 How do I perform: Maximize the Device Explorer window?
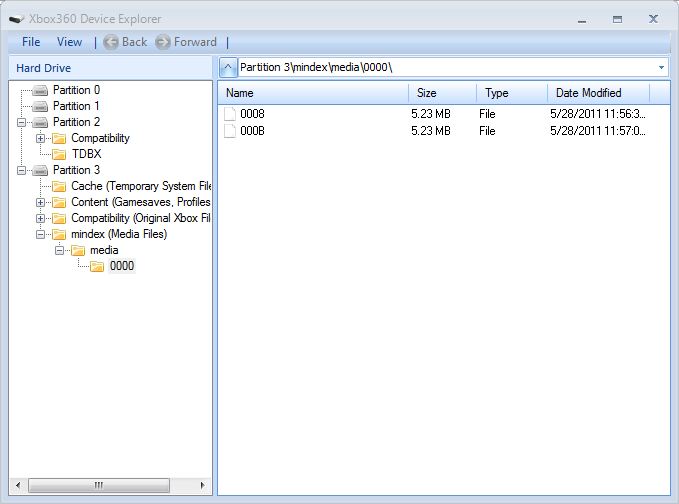pyautogui.click(x=618, y=19)
